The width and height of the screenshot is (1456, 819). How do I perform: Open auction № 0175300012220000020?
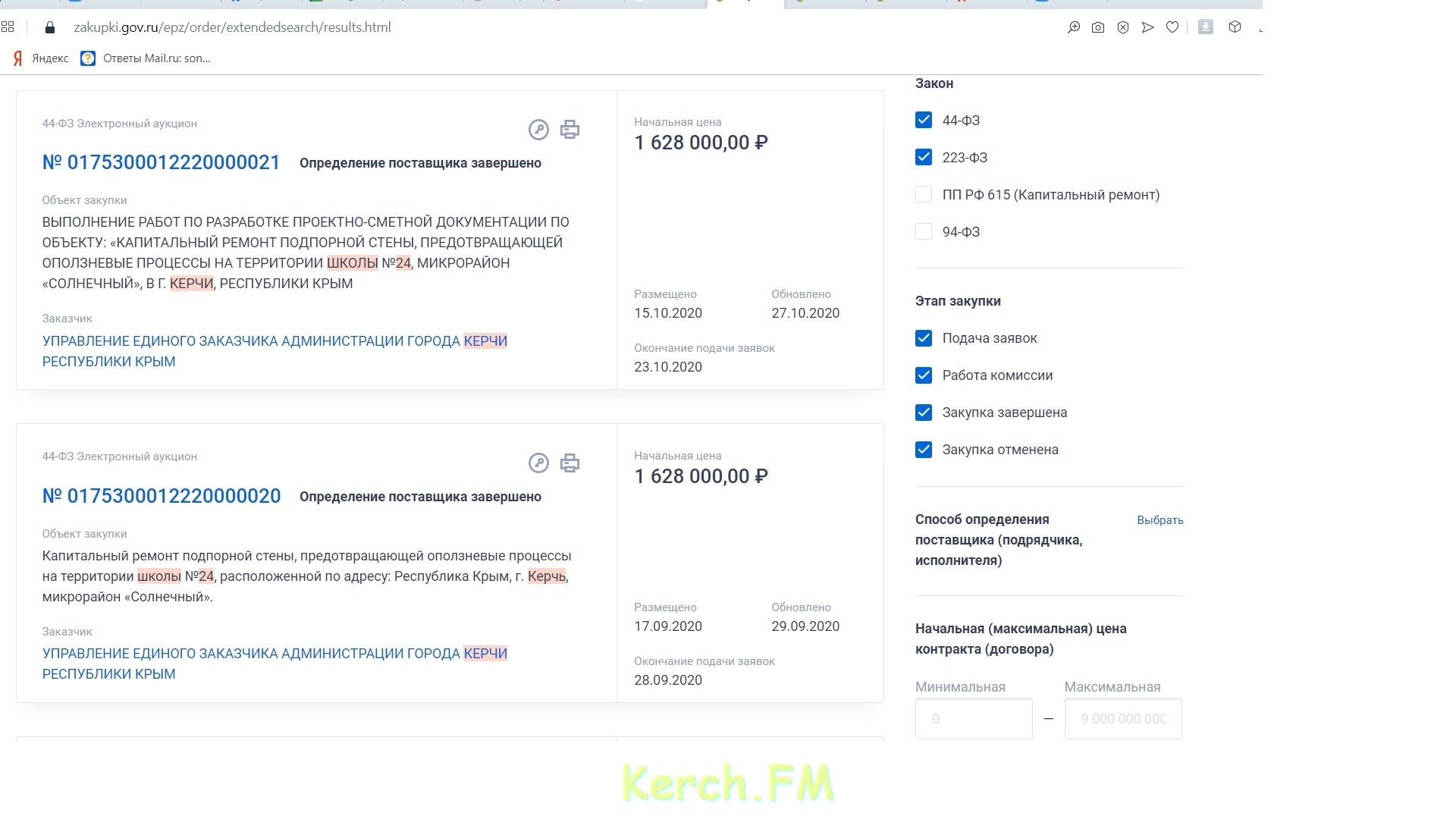pos(161,496)
